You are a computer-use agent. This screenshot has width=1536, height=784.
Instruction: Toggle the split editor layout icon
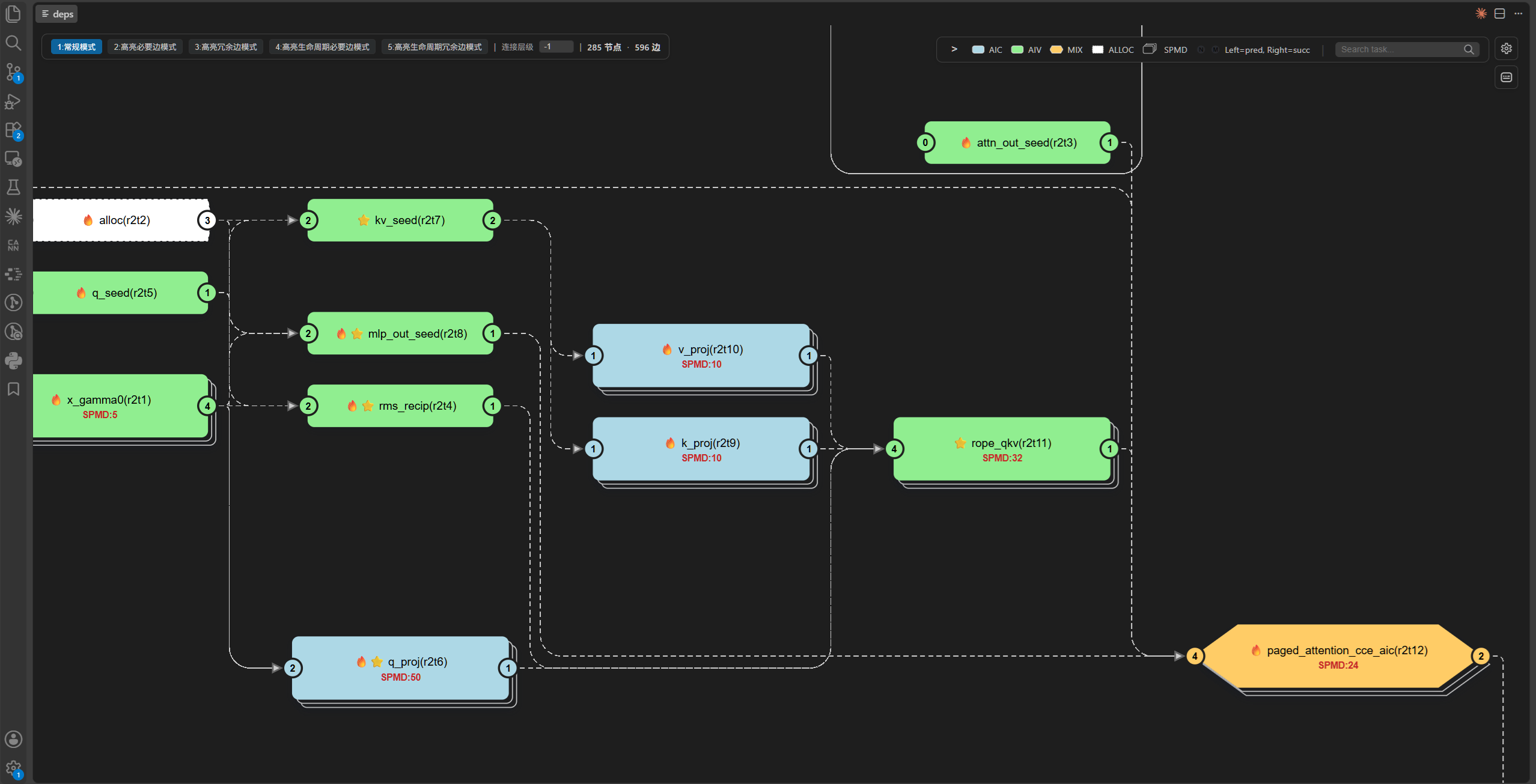[x=1500, y=13]
